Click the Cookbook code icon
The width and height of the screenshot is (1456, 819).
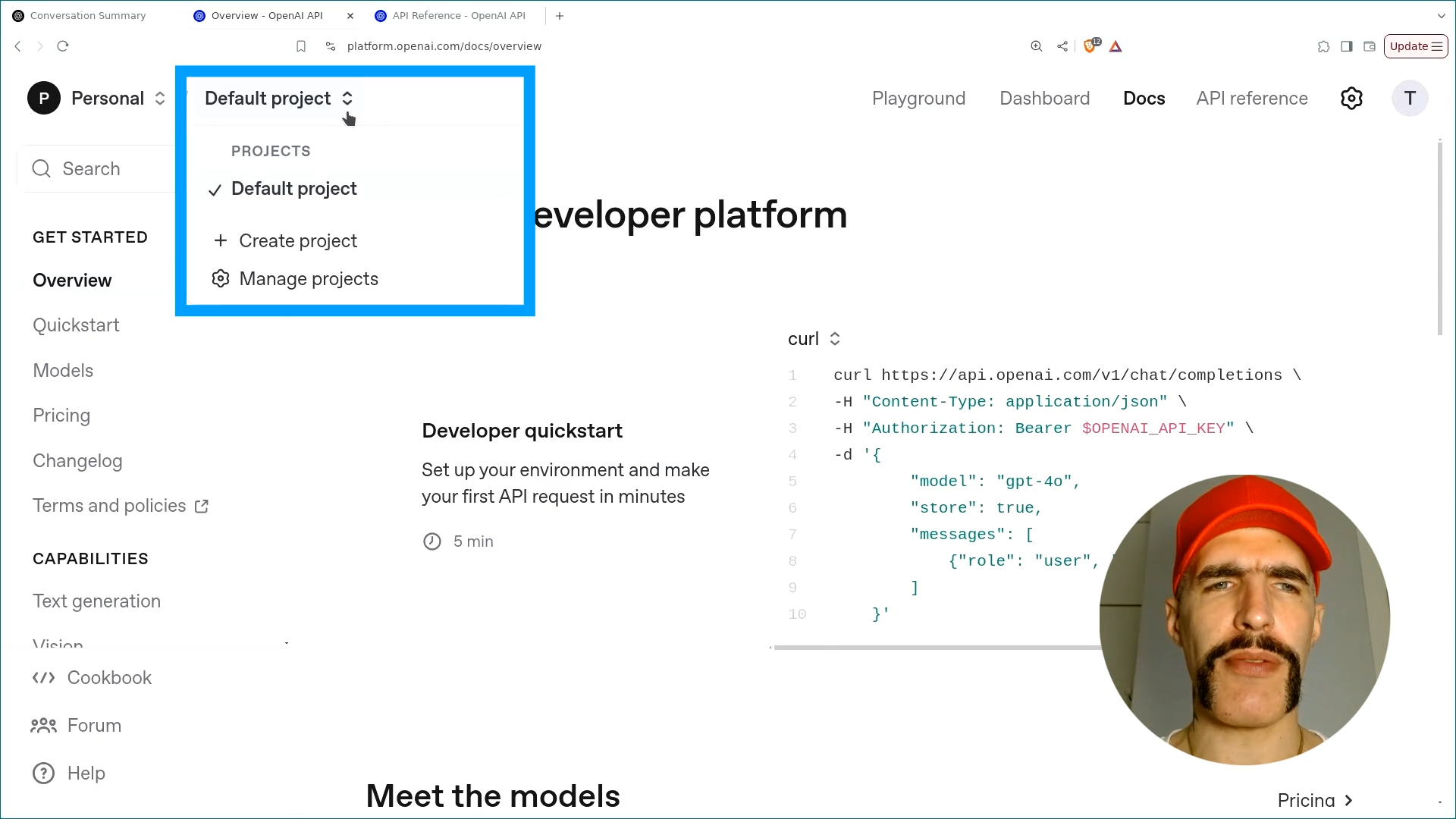click(x=43, y=678)
